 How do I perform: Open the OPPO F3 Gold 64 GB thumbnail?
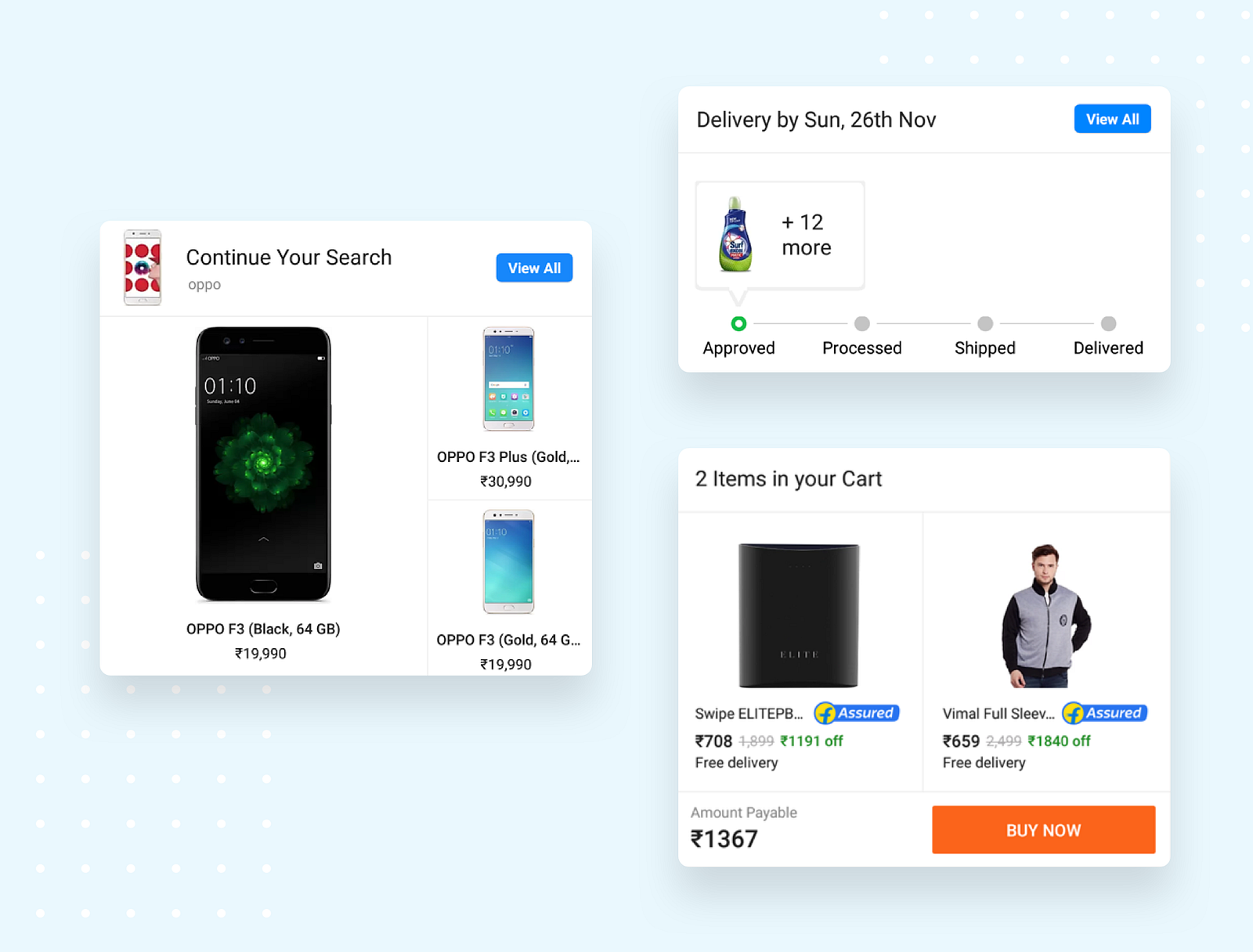508,561
